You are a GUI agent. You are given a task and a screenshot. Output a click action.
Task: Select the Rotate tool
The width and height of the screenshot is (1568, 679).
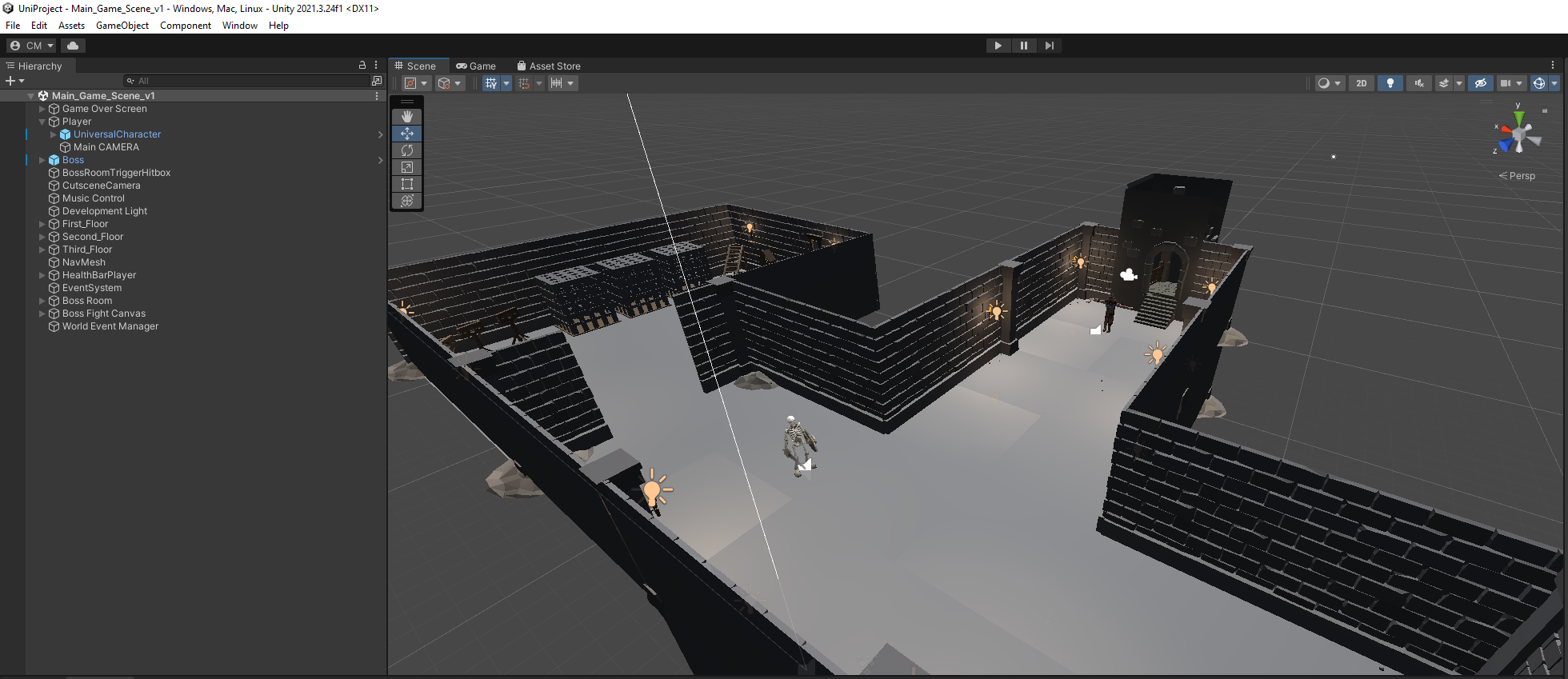pyautogui.click(x=407, y=150)
